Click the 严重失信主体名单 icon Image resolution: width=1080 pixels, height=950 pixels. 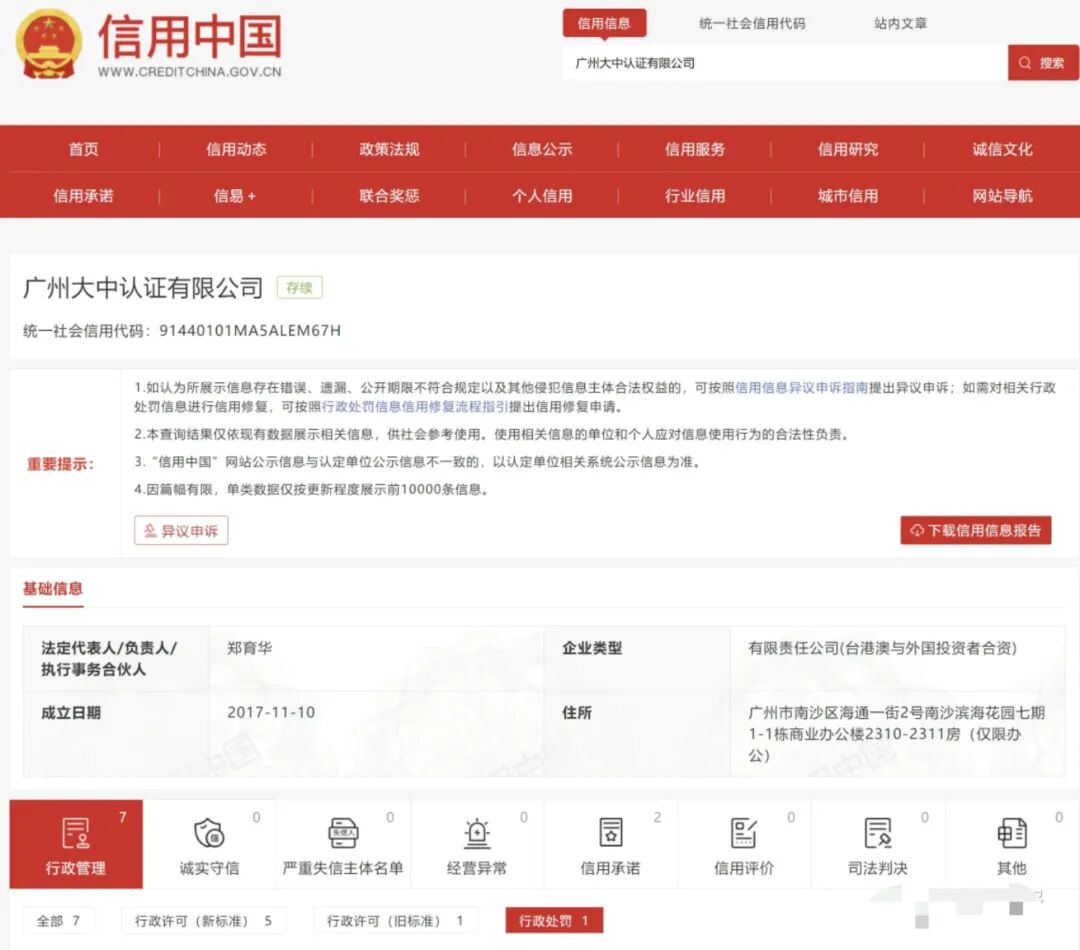click(x=342, y=835)
